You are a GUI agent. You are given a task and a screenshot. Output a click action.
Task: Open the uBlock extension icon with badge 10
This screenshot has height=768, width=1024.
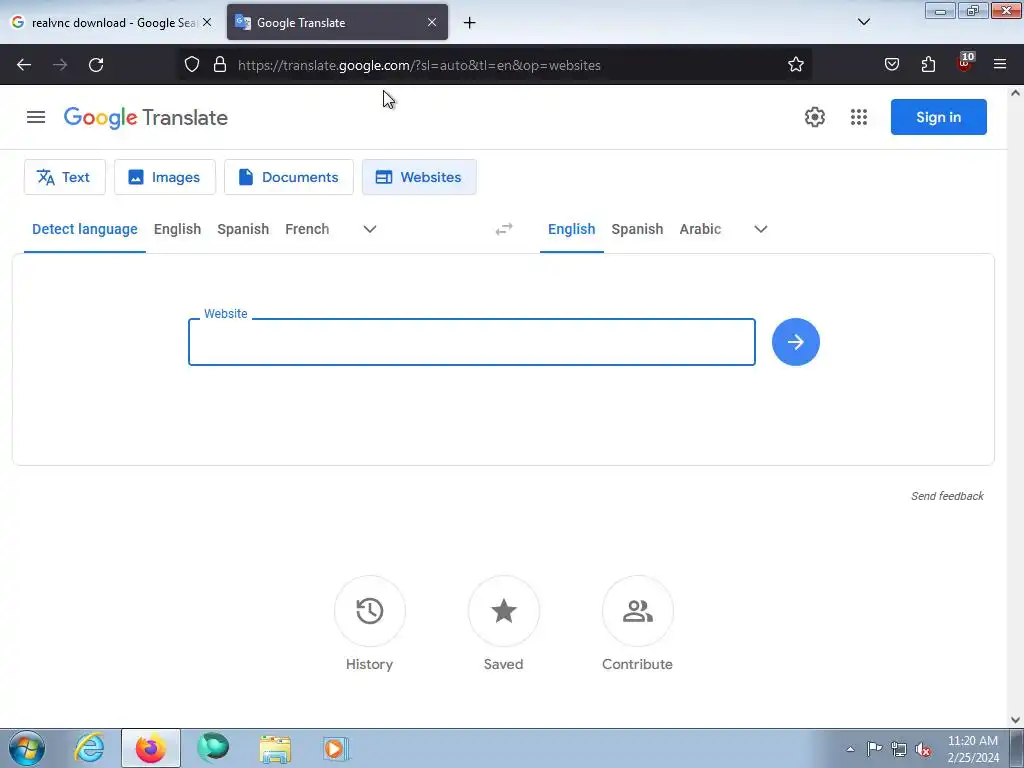965,63
